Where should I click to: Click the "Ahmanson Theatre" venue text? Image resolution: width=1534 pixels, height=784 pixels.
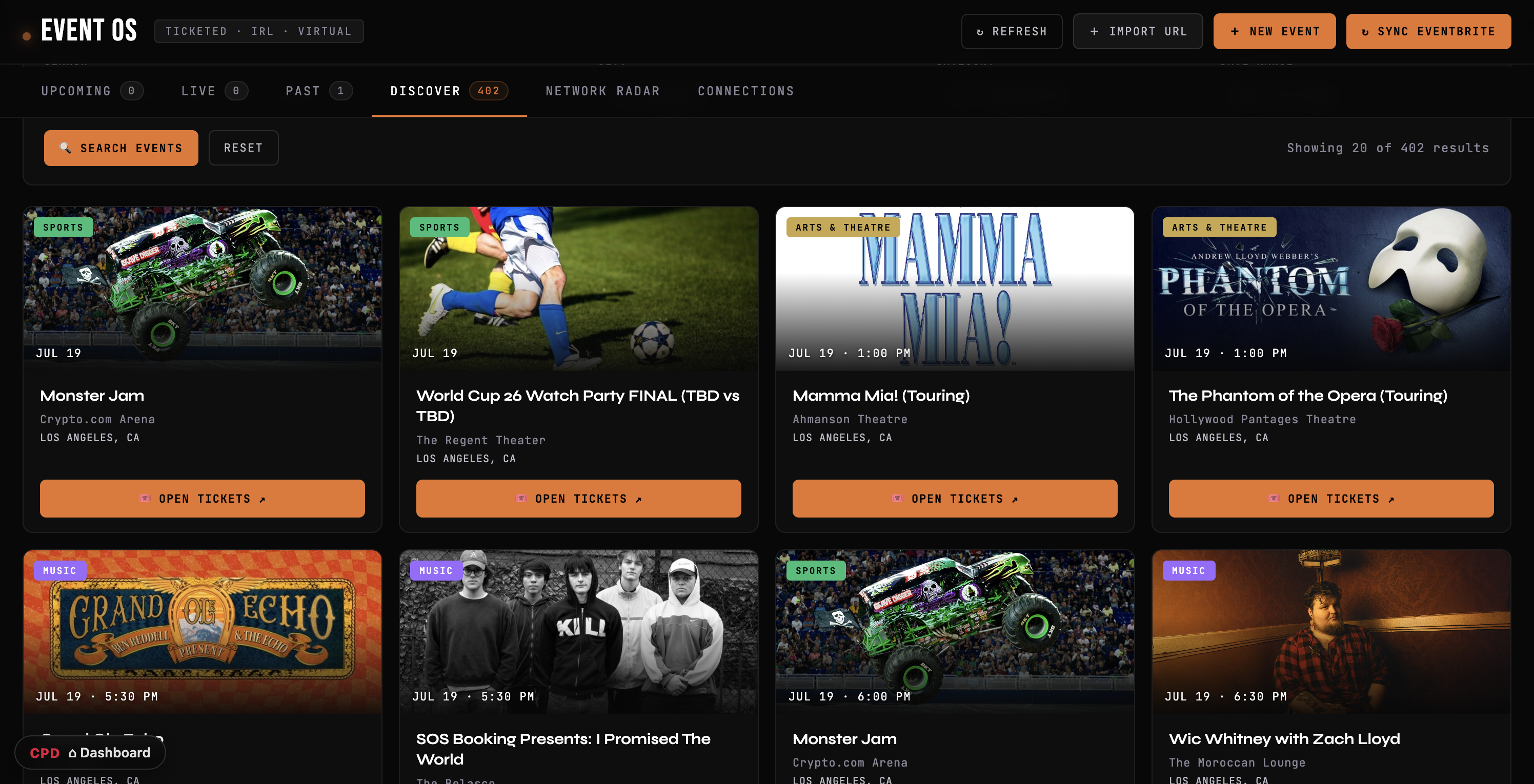coord(851,420)
